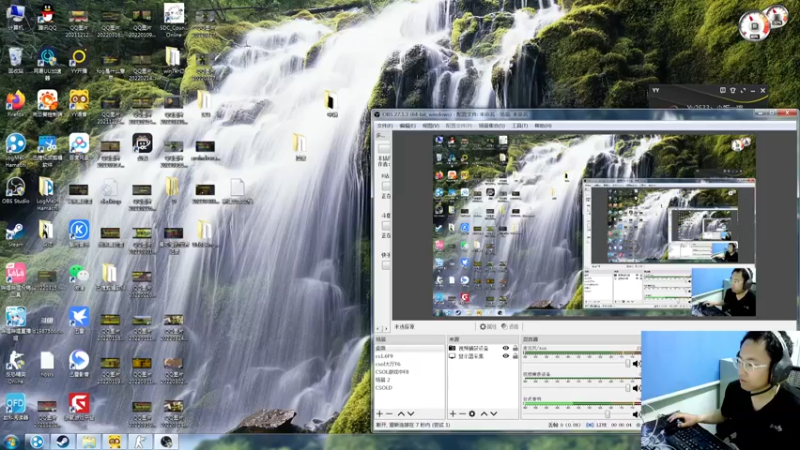Viewport: 800px width, 450px height.
Task: Move the selected source down in Sources panel
Action: coord(493,414)
